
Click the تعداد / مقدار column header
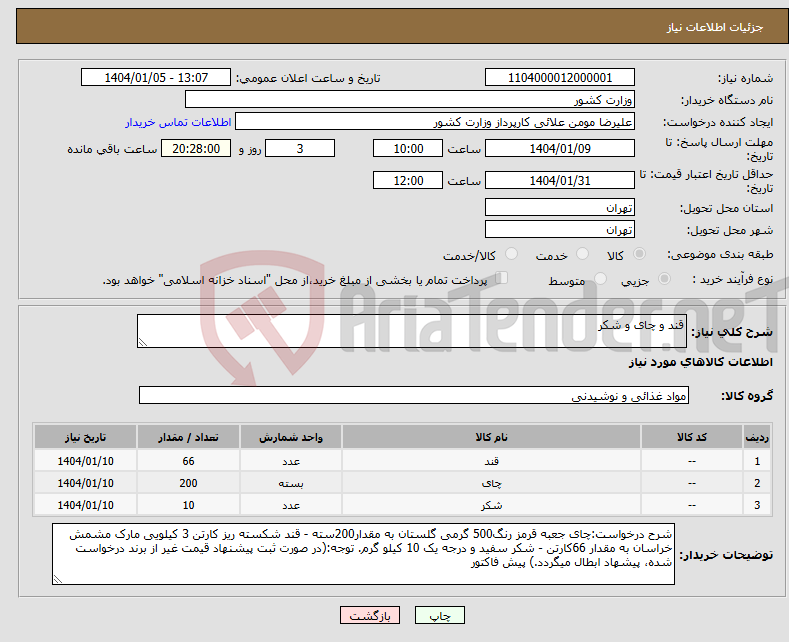pos(188,437)
